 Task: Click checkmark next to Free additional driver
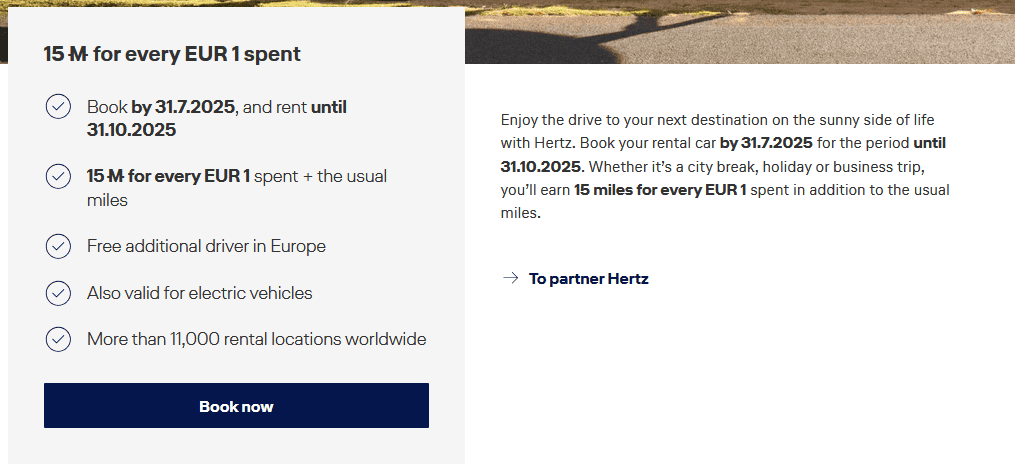pyautogui.click(x=58, y=246)
